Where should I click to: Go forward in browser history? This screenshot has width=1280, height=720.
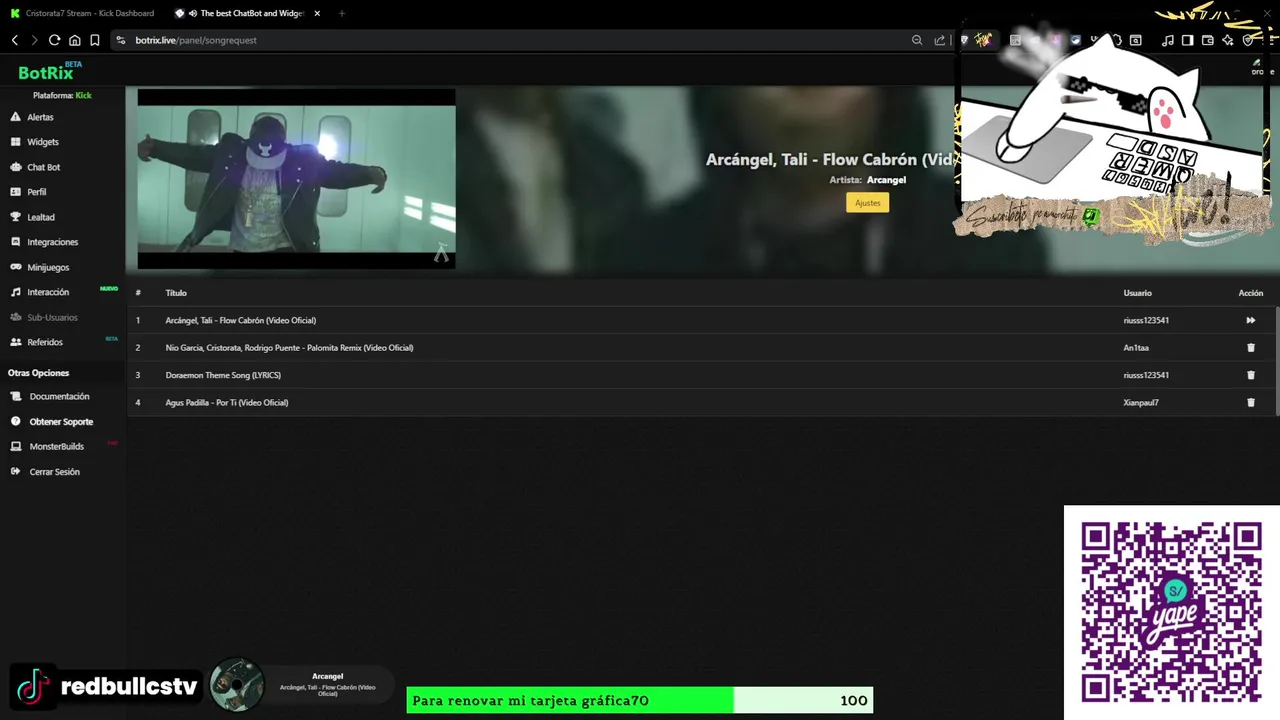34,40
